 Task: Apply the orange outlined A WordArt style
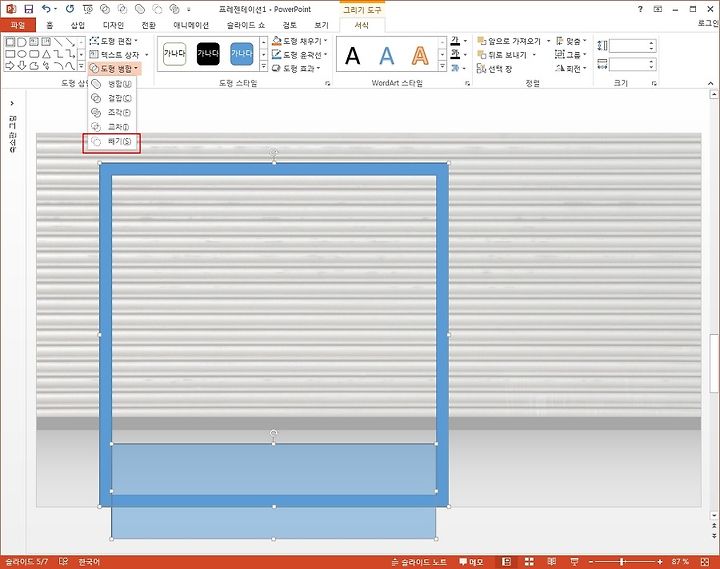tap(420, 56)
